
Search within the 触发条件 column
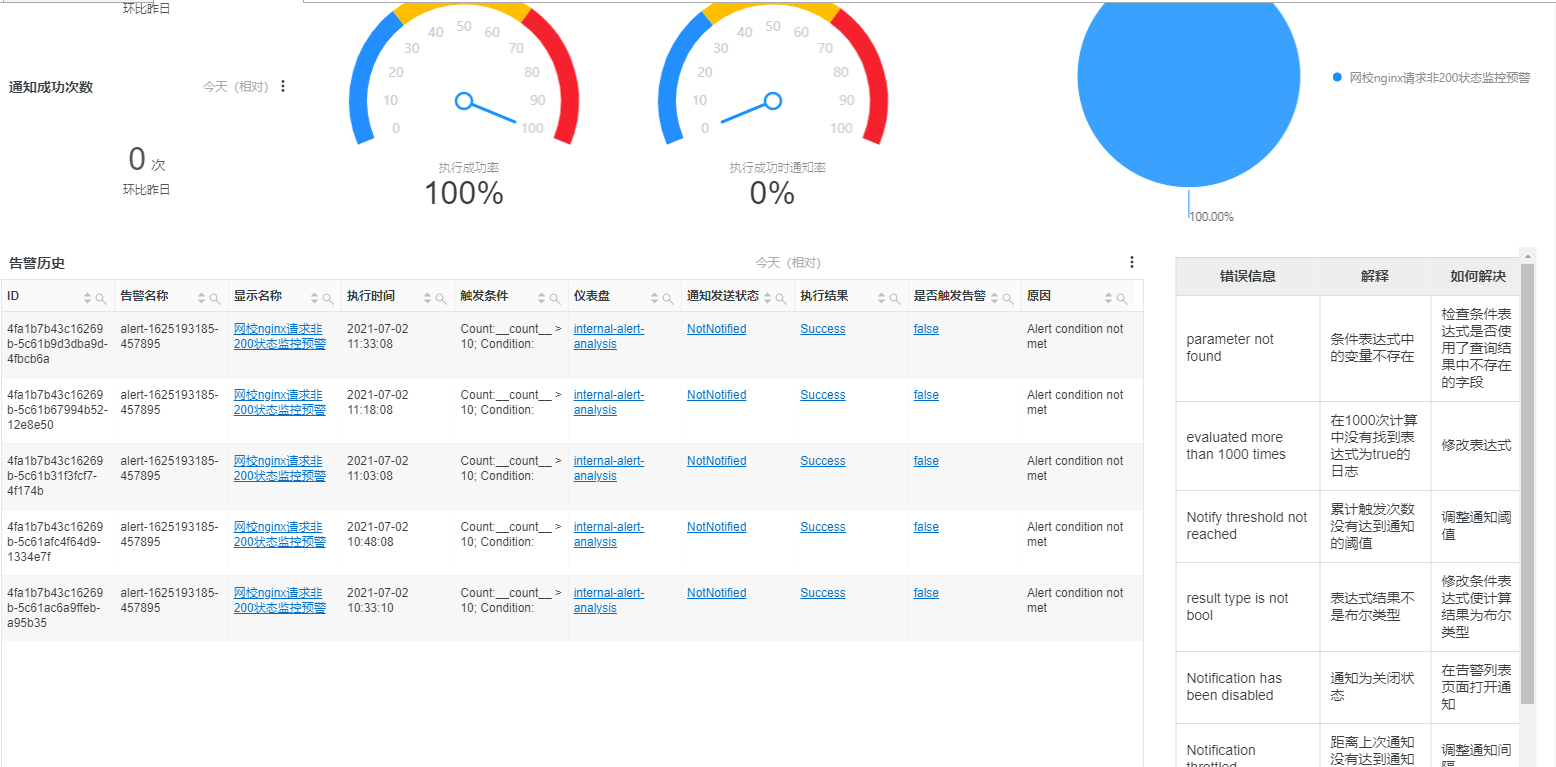(x=555, y=298)
